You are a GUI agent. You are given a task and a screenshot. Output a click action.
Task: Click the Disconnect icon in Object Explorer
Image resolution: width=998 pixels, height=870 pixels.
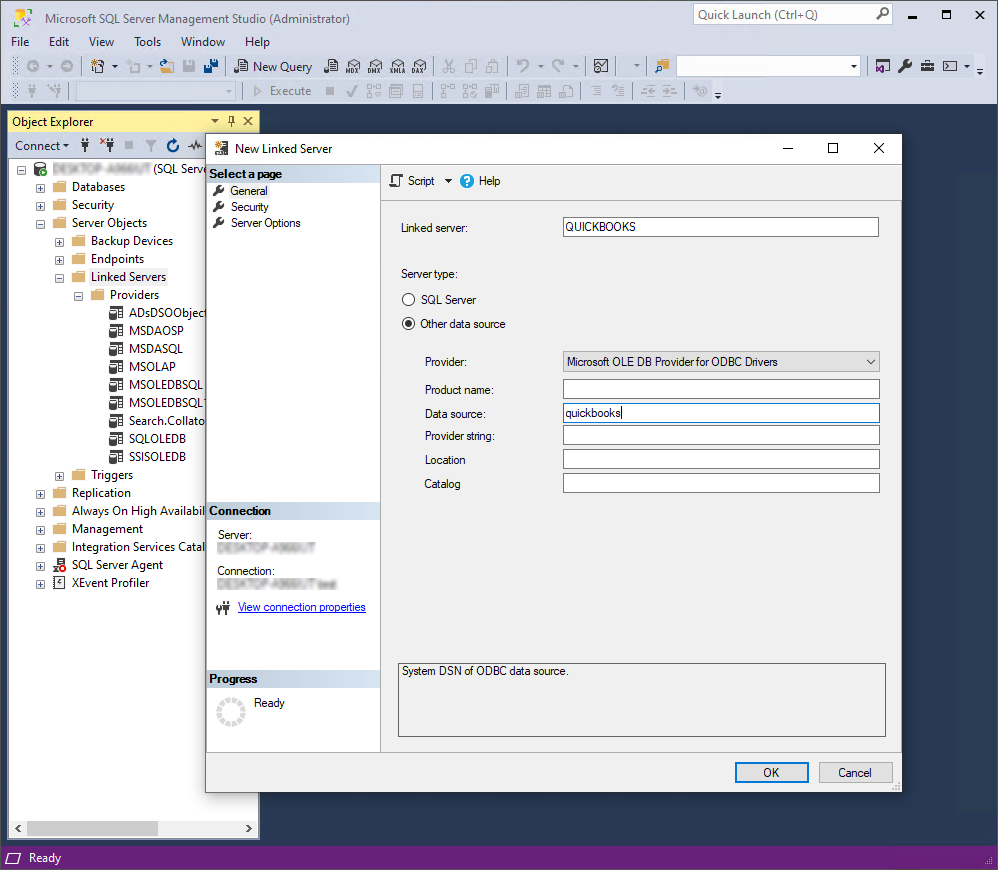[x=108, y=145]
